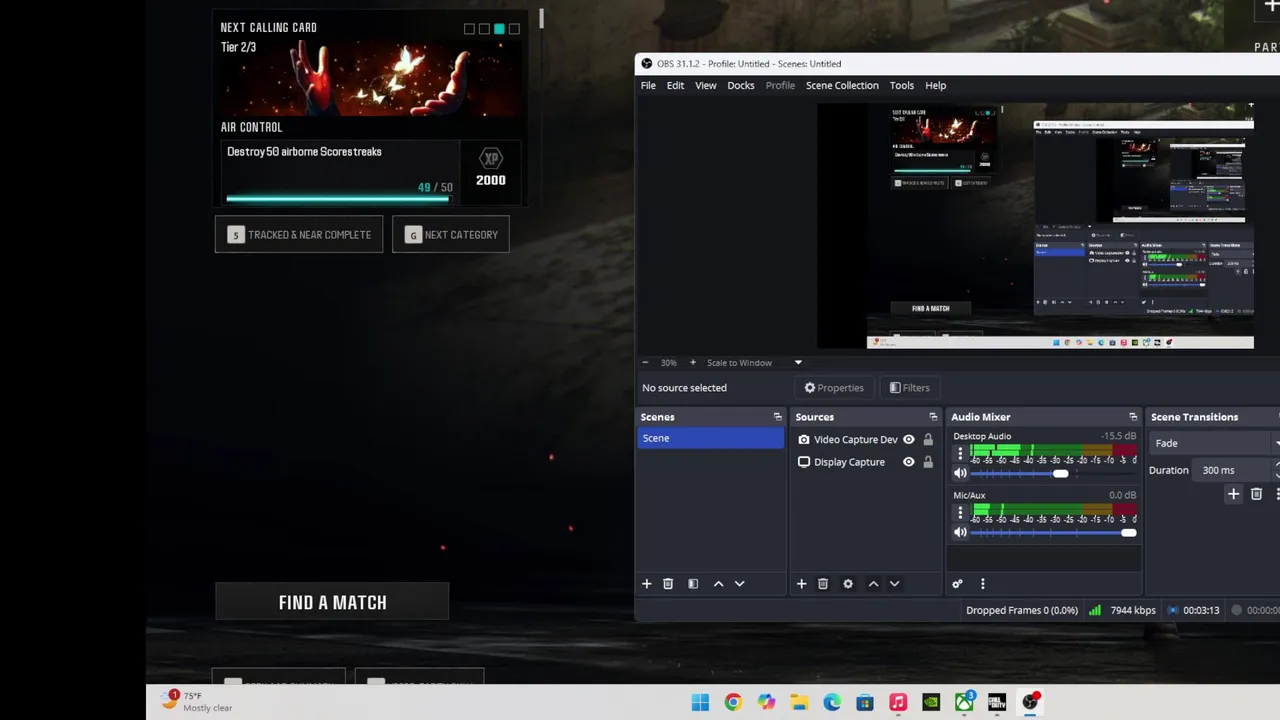This screenshot has width=1280, height=720.
Task: Open advanced audio properties gears icon
Action: coord(957,584)
